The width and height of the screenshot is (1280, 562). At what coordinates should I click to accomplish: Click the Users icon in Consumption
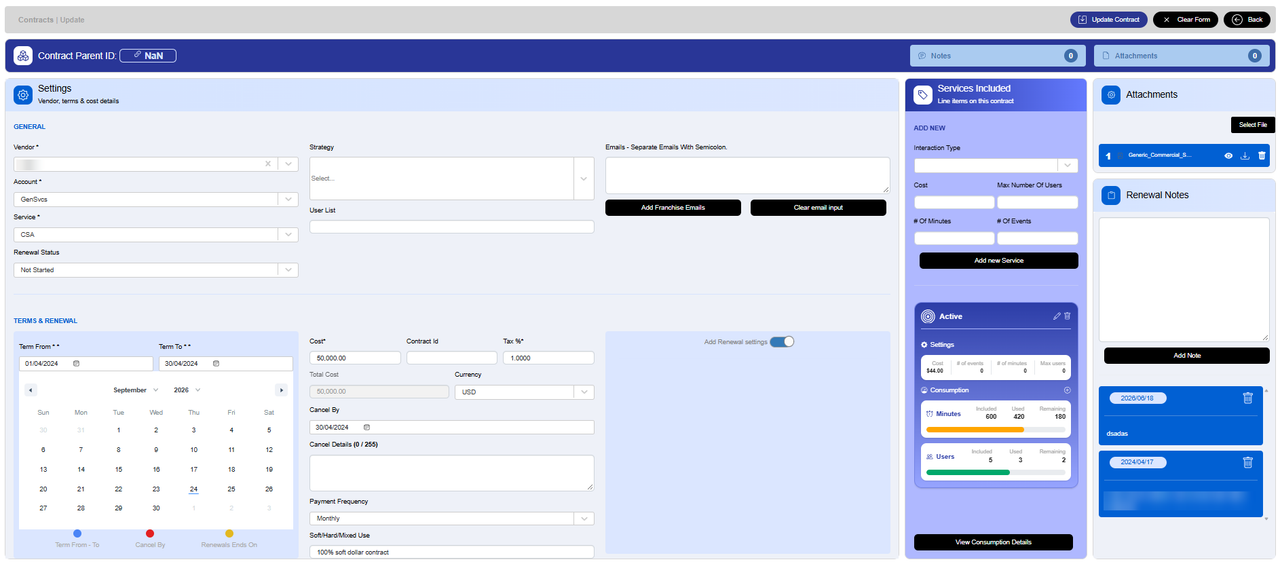(x=930, y=456)
